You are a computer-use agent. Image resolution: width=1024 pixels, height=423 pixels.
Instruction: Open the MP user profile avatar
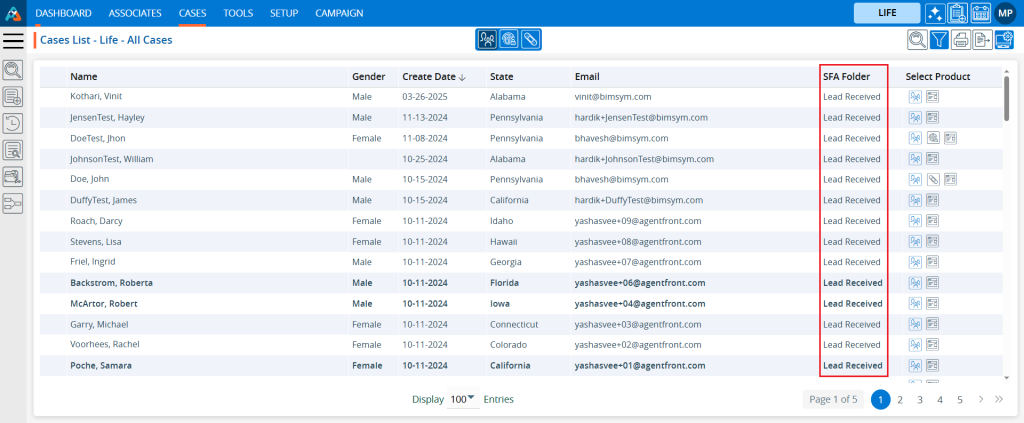coord(1005,13)
